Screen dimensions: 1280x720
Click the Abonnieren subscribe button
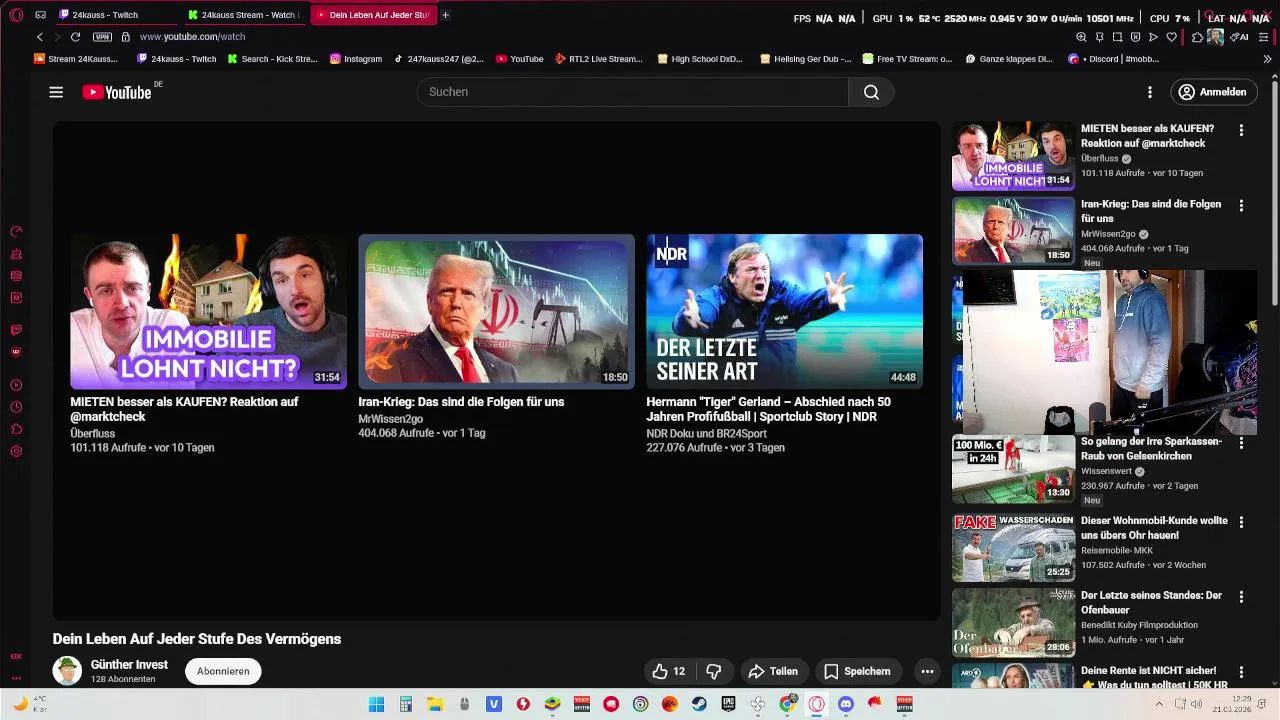[223, 671]
